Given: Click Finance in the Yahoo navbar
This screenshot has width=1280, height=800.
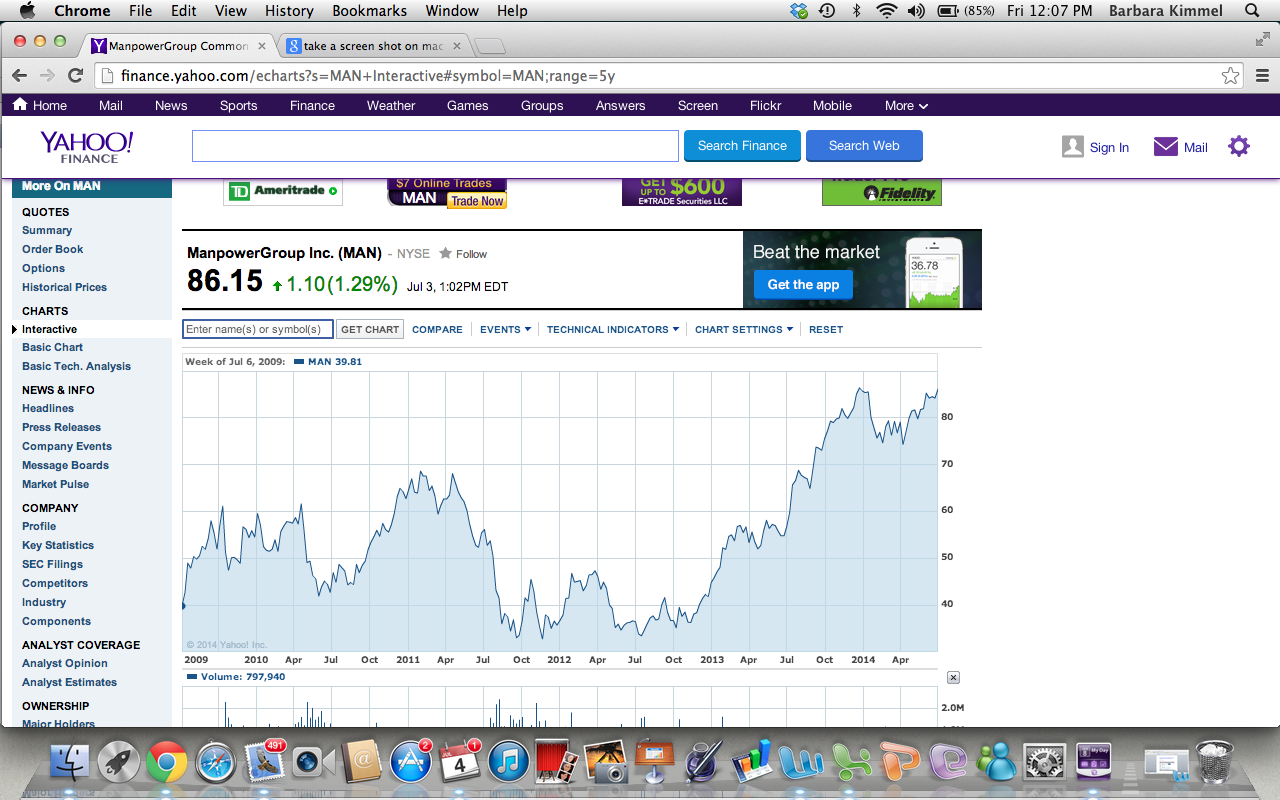Looking at the screenshot, I should coord(312,105).
